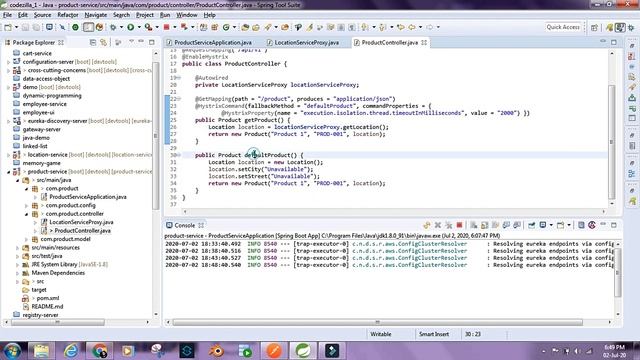The height and width of the screenshot is (360, 640).
Task: Toggle Skip All Breakpoints in toolbar
Action: [62, 27]
